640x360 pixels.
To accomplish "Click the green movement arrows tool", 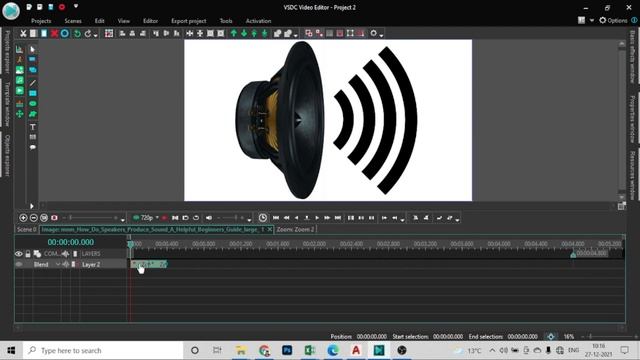I will (x=20, y=114).
